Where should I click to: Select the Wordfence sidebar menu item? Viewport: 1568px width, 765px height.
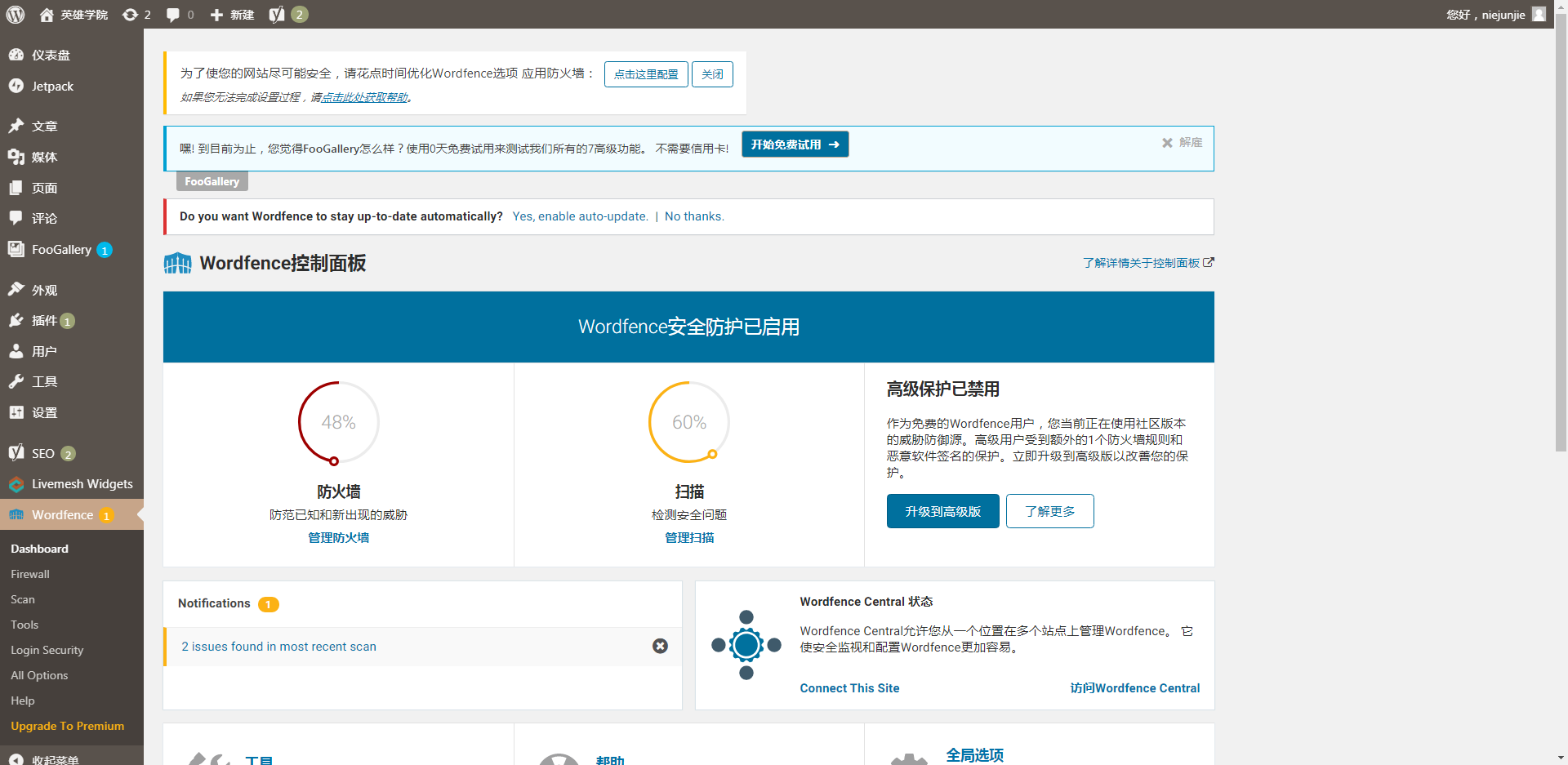click(x=72, y=514)
